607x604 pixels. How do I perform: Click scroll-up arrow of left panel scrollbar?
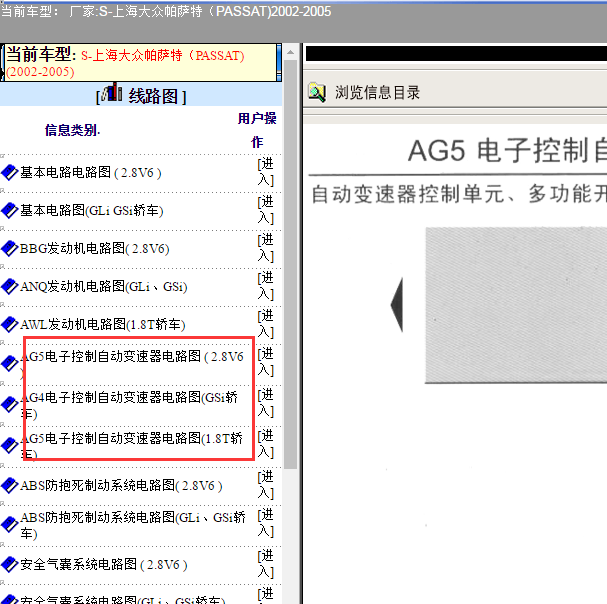click(x=290, y=52)
